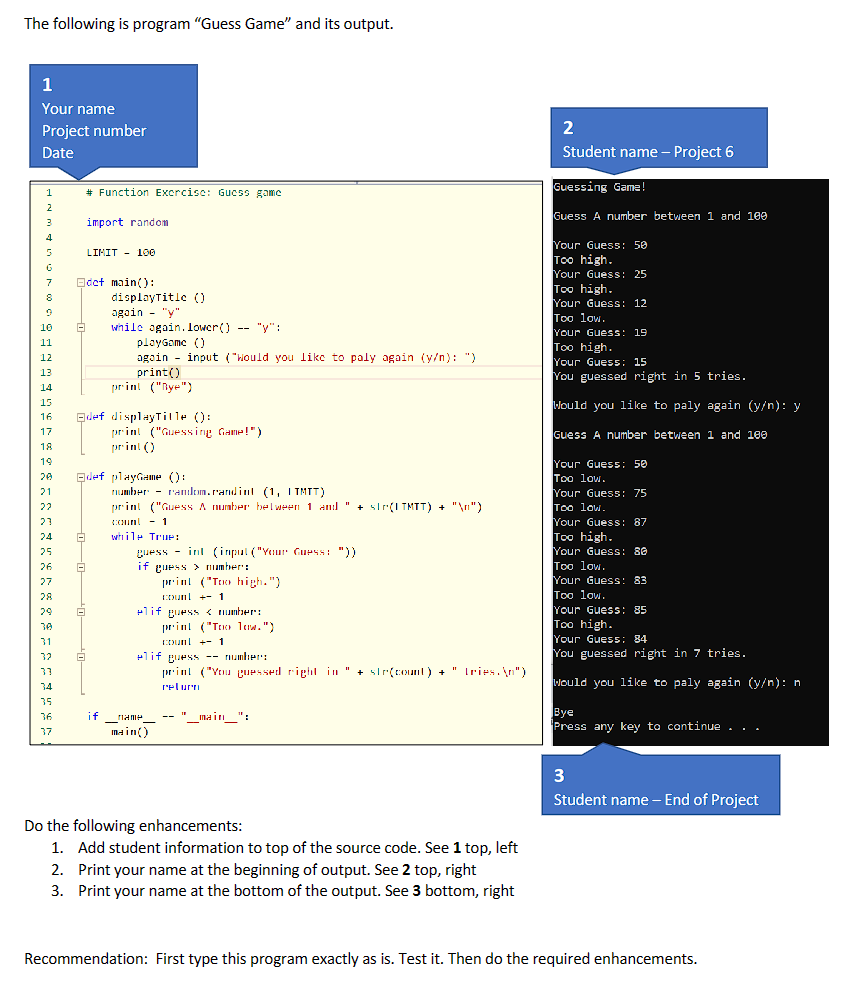Click the 'LIMIT = 100' code line

pyautogui.click(x=121, y=253)
